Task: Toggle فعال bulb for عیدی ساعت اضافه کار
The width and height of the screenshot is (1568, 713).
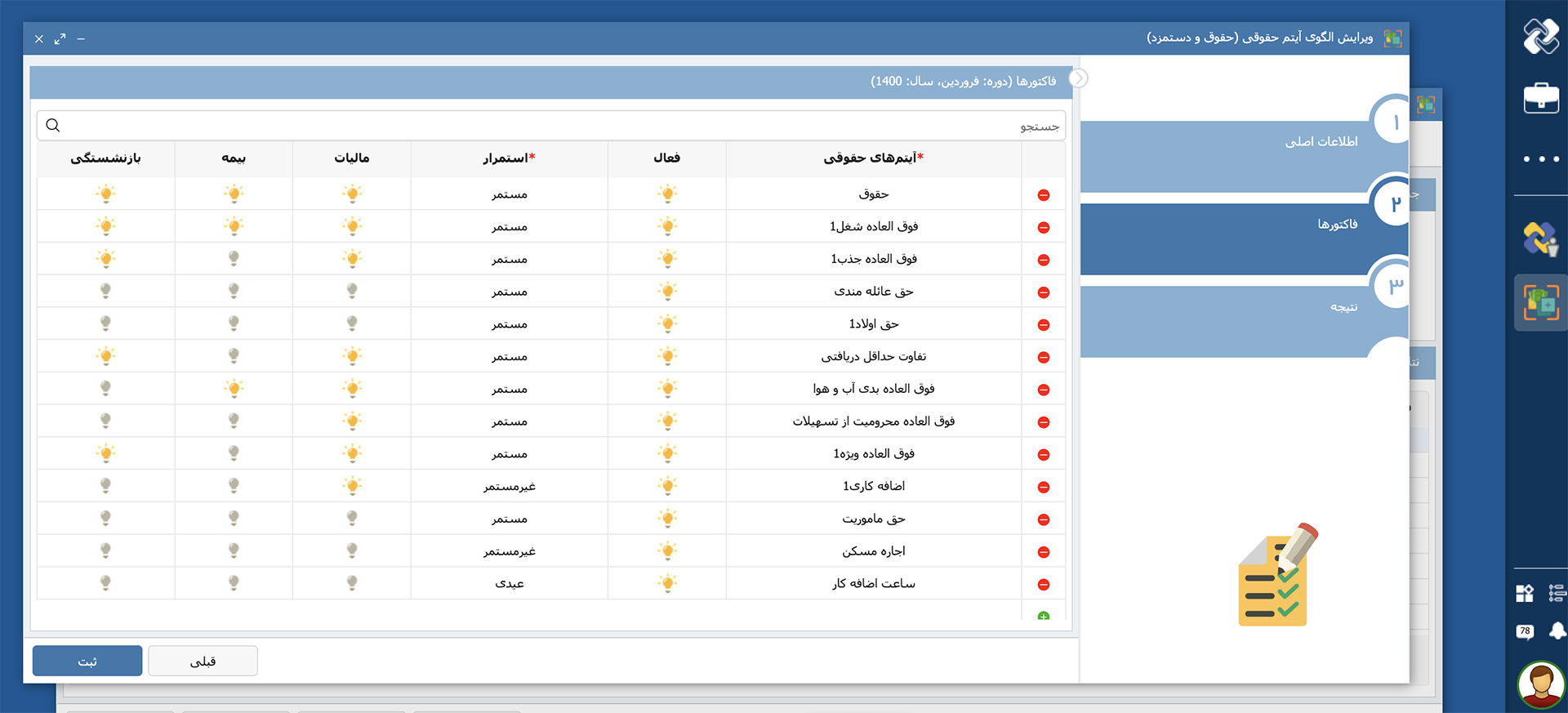Action: pyautogui.click(x=667, y=584)
